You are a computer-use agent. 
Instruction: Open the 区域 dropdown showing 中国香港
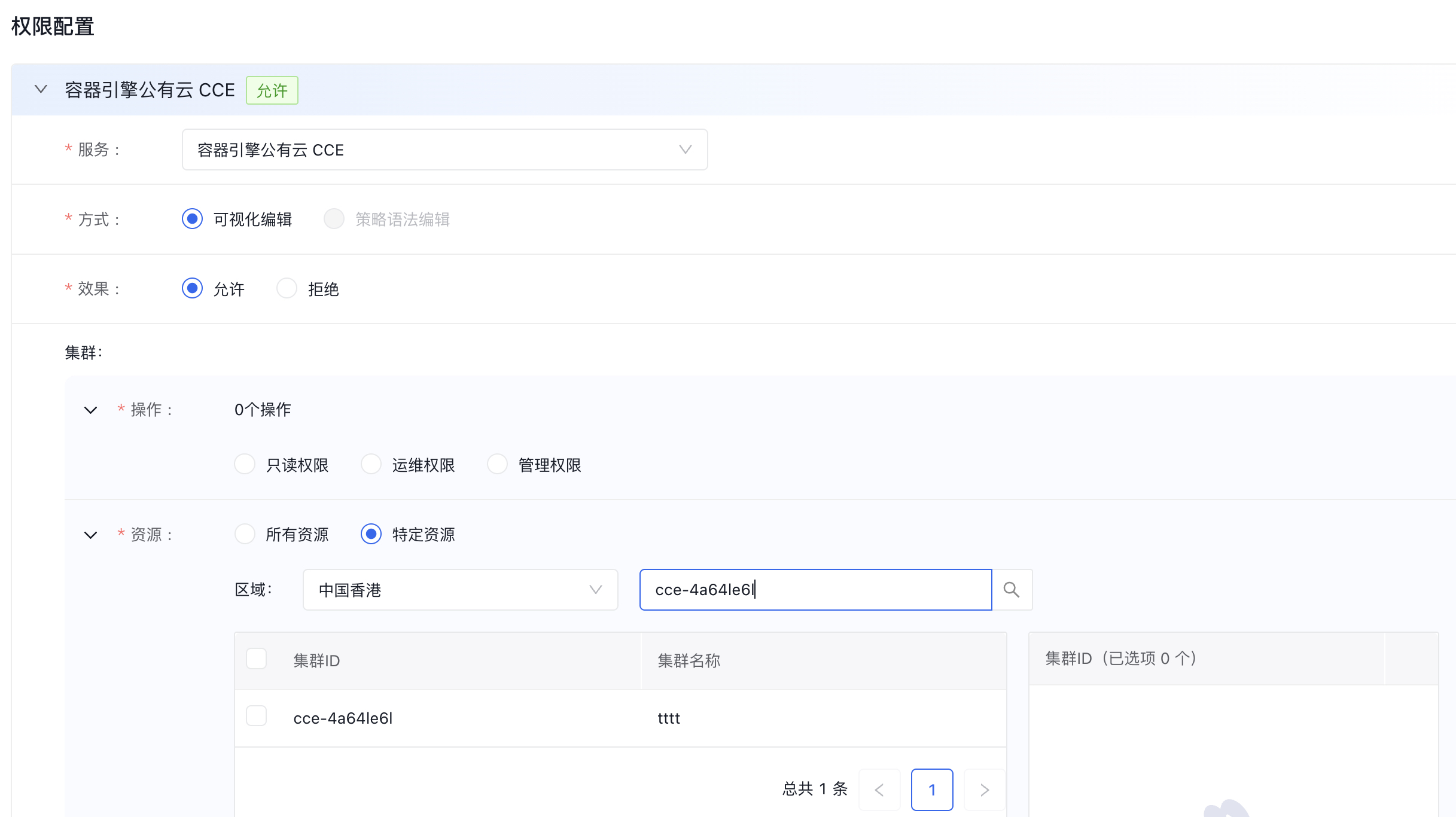point(460,590)
